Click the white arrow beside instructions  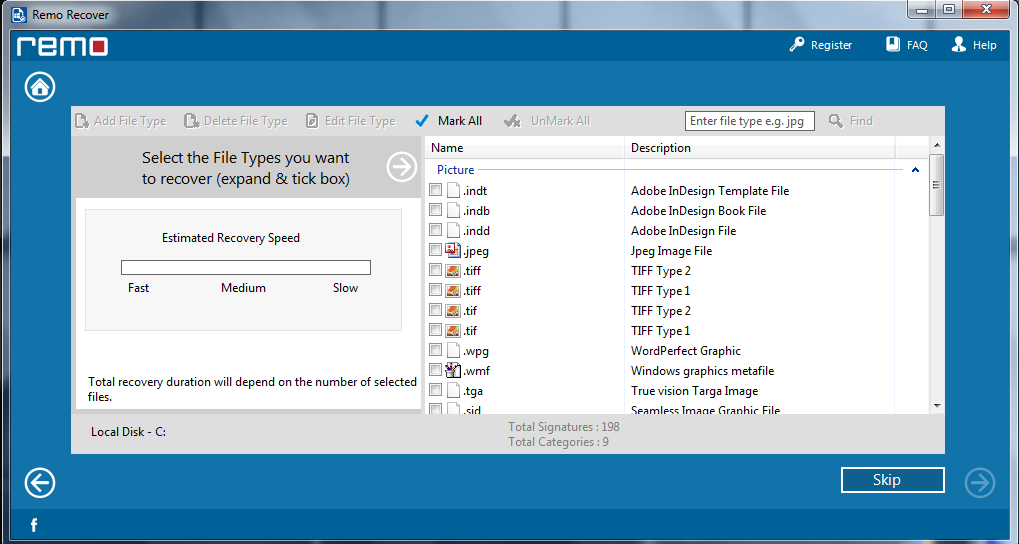[402, 167]
